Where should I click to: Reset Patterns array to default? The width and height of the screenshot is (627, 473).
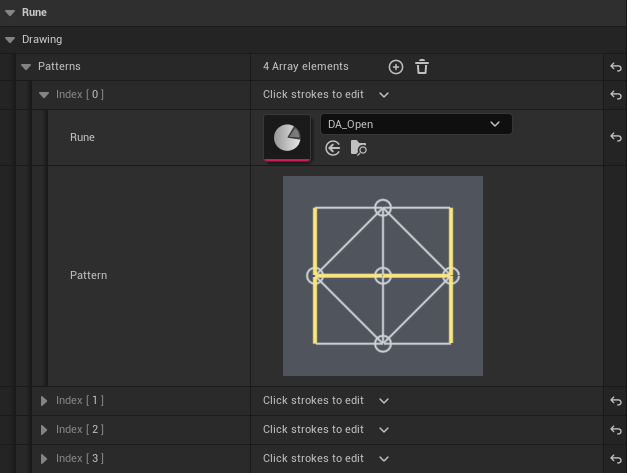[x=616, y=67]
